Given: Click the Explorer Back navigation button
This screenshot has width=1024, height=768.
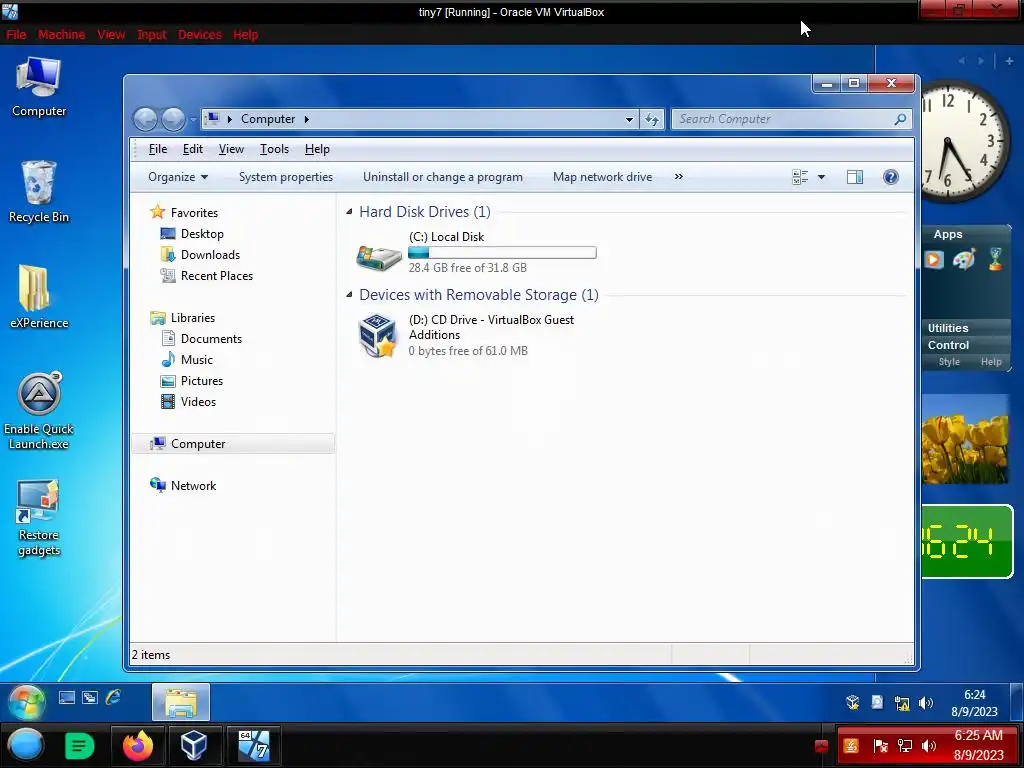Looking at the screenshot, I should [145, 119].
